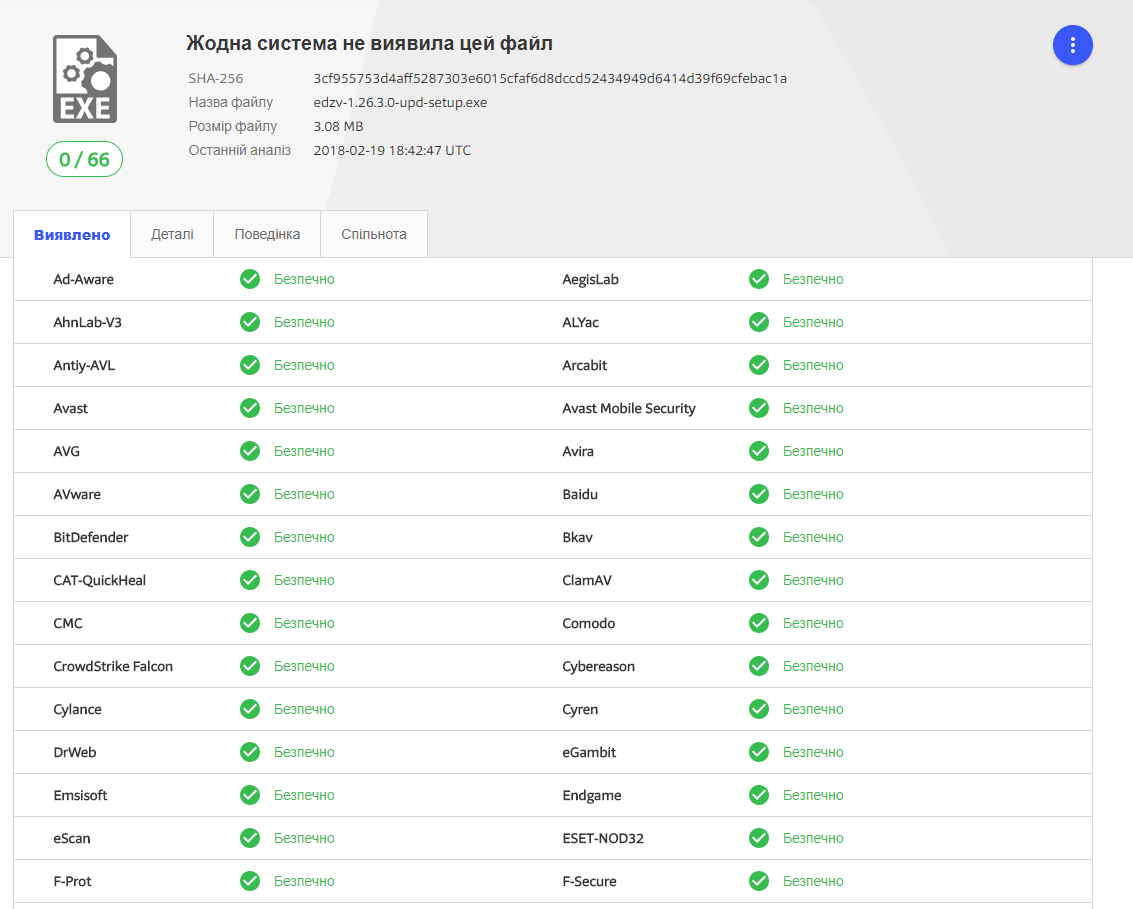Click the checkmark icon for CrowdStrike Falcon

point(250,666)
